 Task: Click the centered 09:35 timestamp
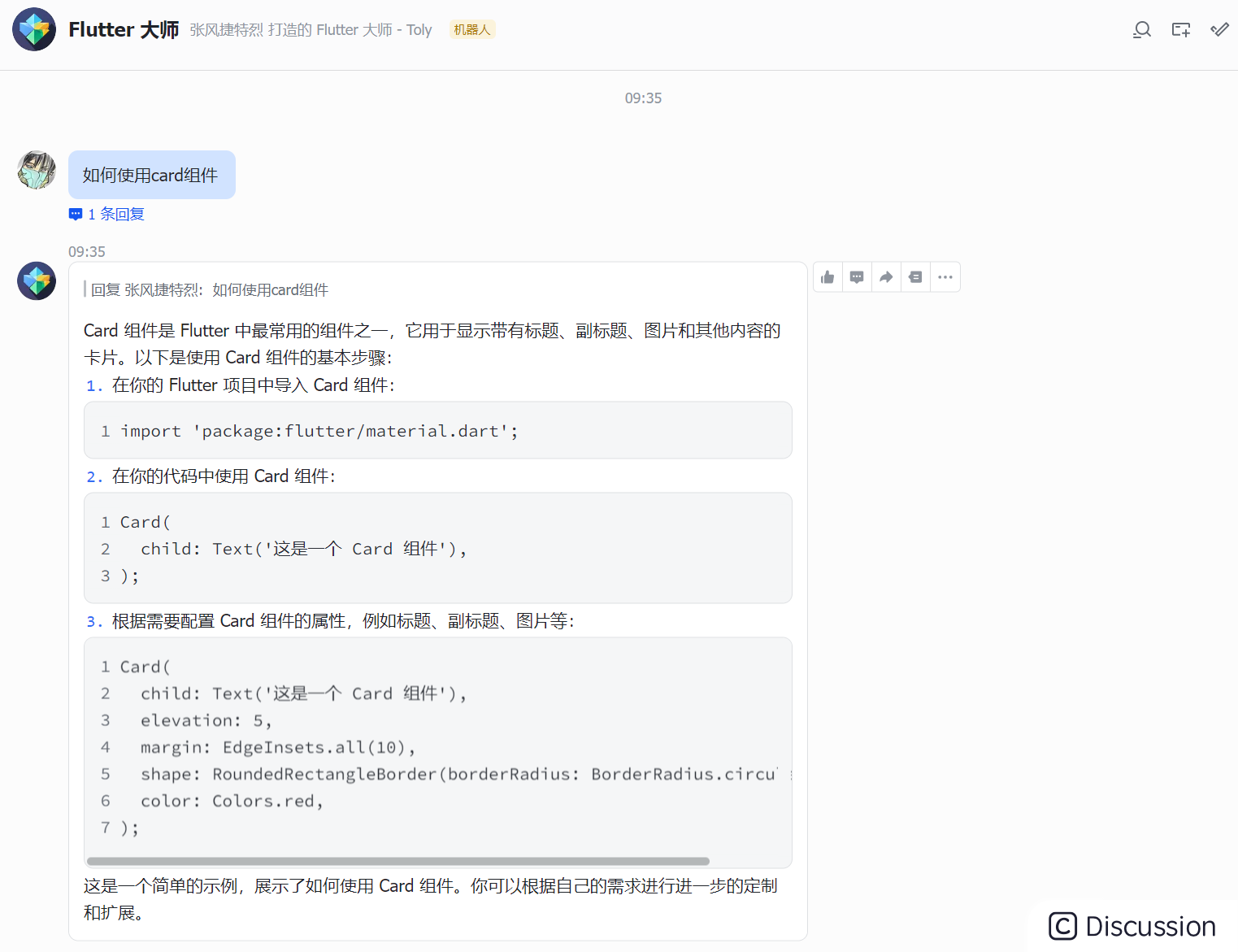tap(643, 98)
